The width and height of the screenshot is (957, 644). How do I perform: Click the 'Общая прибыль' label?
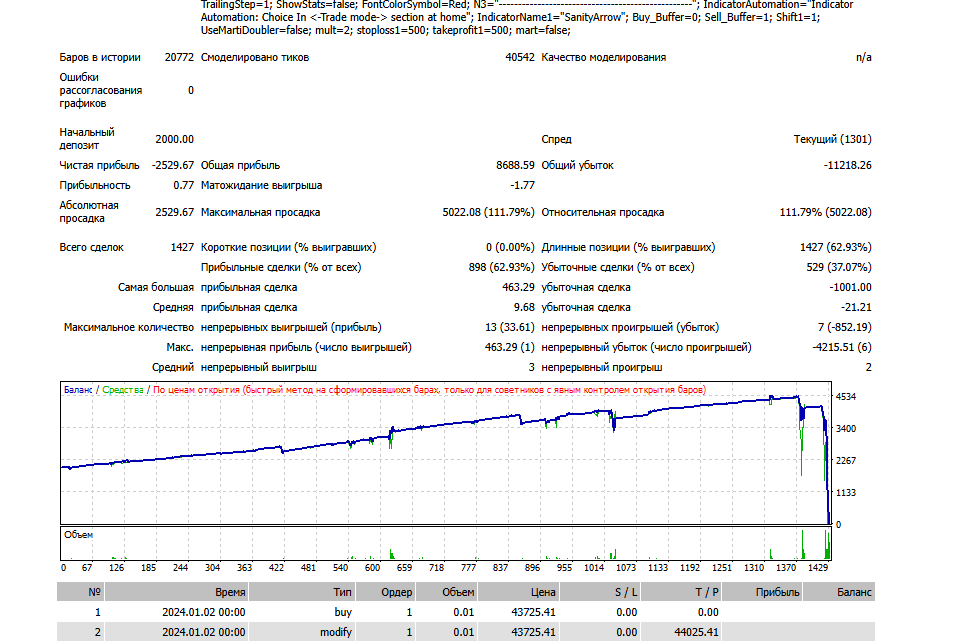click(x=240, y=165)
